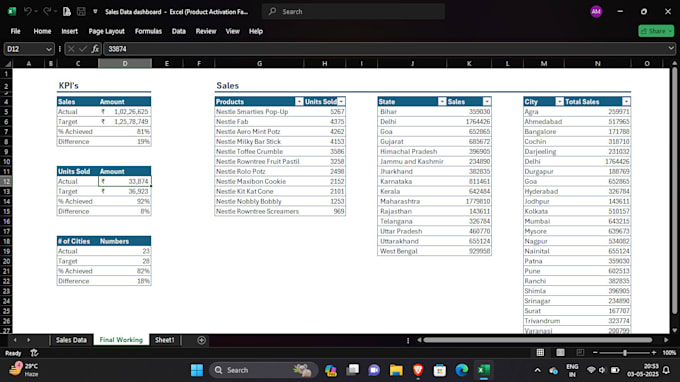Open the Sales column filter dropdown in State table
The width and height of the screenshot is (680, 382).
[487, 101]
